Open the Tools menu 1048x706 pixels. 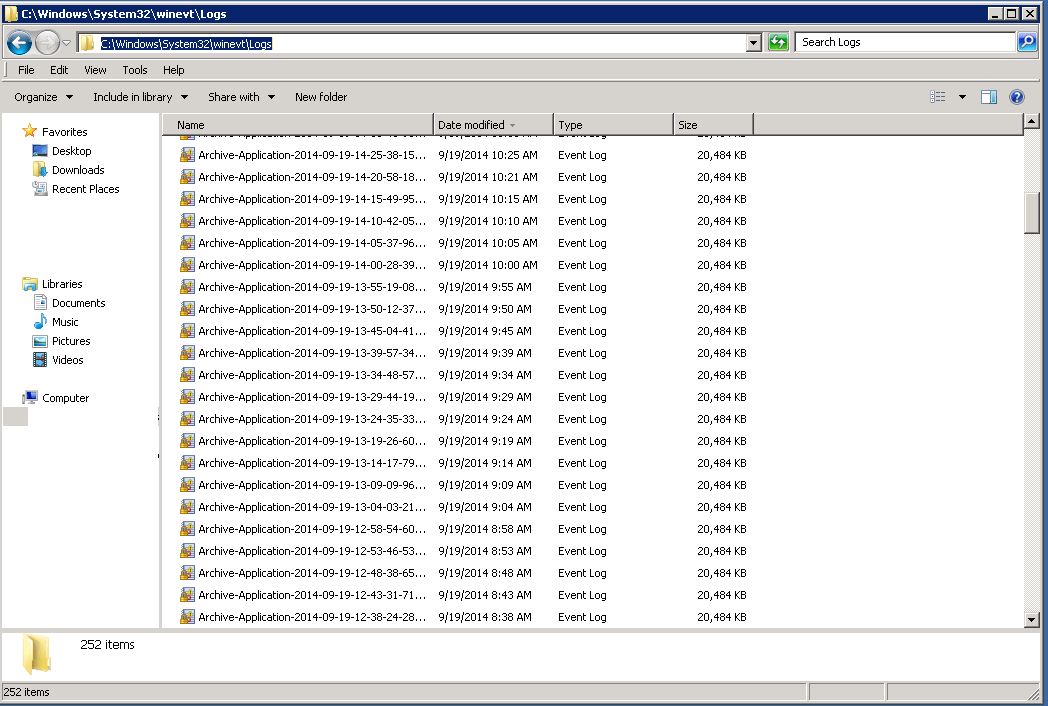tap(134, 70)
